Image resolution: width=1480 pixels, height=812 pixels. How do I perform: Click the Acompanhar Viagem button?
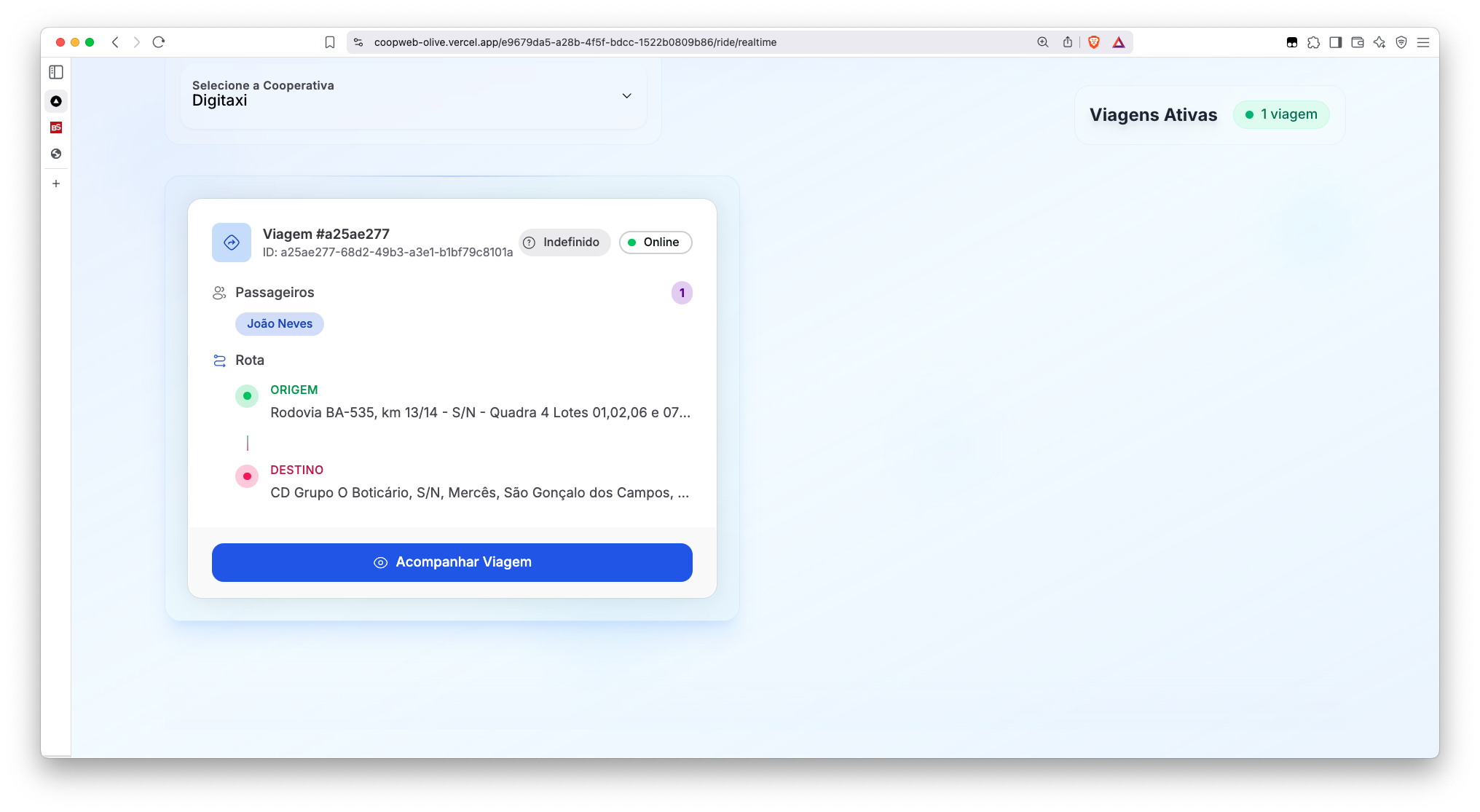pos(452,562)
